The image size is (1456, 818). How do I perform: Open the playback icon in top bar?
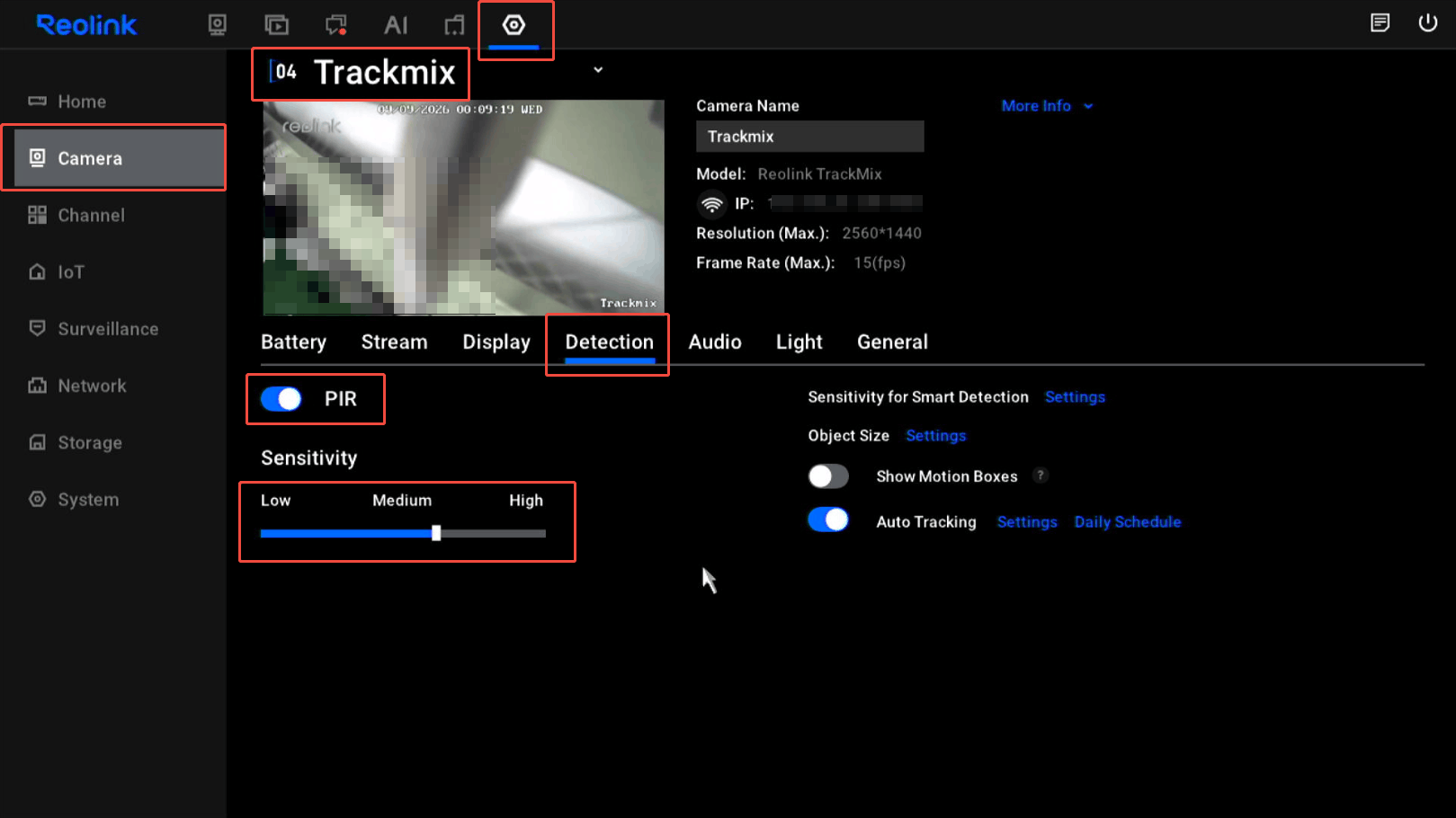(x=276, y=24)
